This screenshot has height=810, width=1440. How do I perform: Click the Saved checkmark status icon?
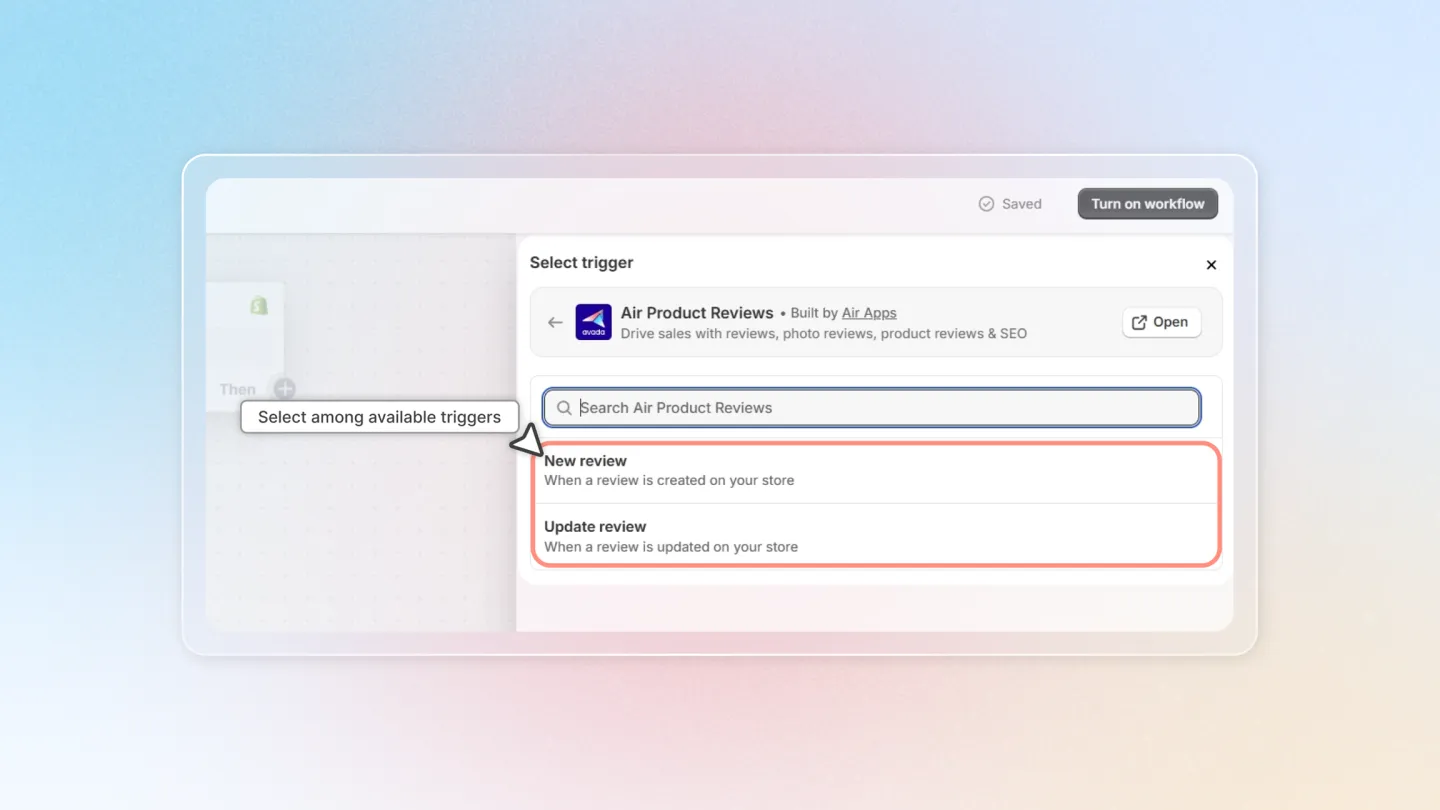986,204
